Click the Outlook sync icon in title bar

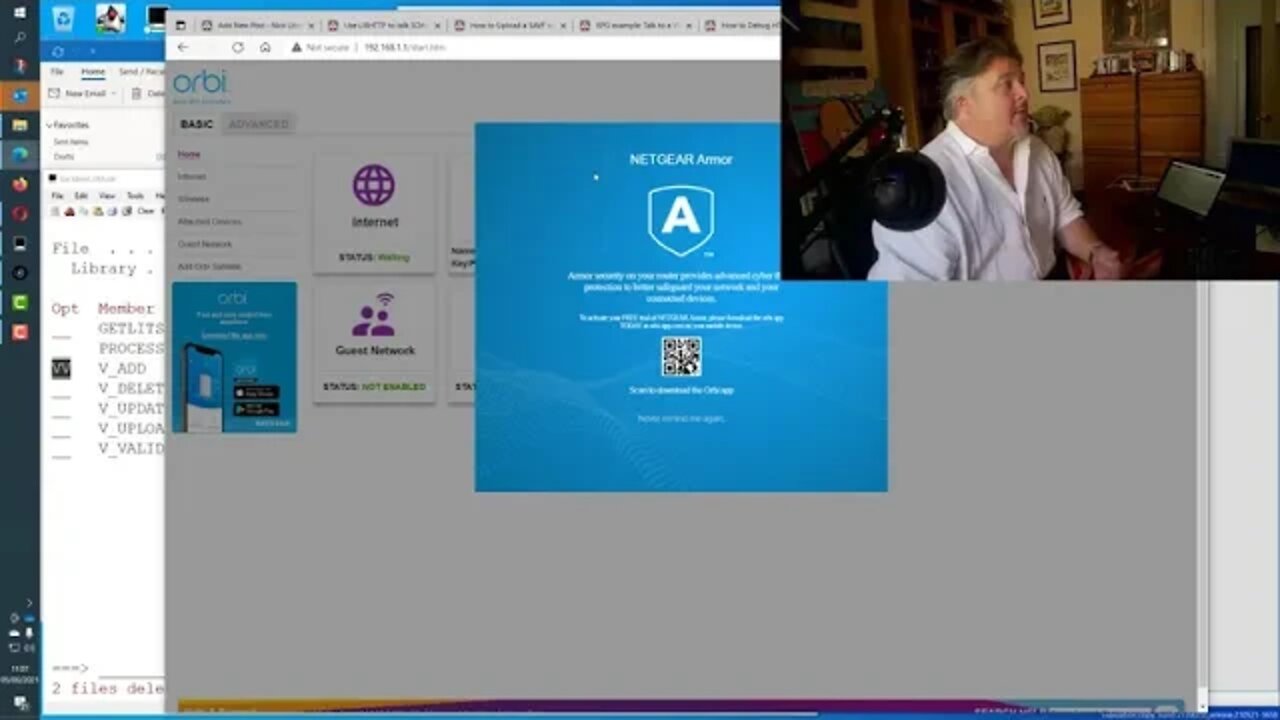pos(58,51)
